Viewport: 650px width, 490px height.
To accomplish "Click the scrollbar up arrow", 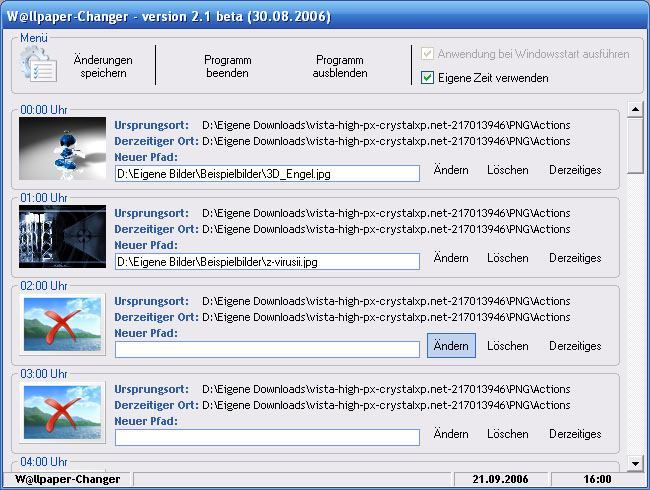I will pos(635,109).
